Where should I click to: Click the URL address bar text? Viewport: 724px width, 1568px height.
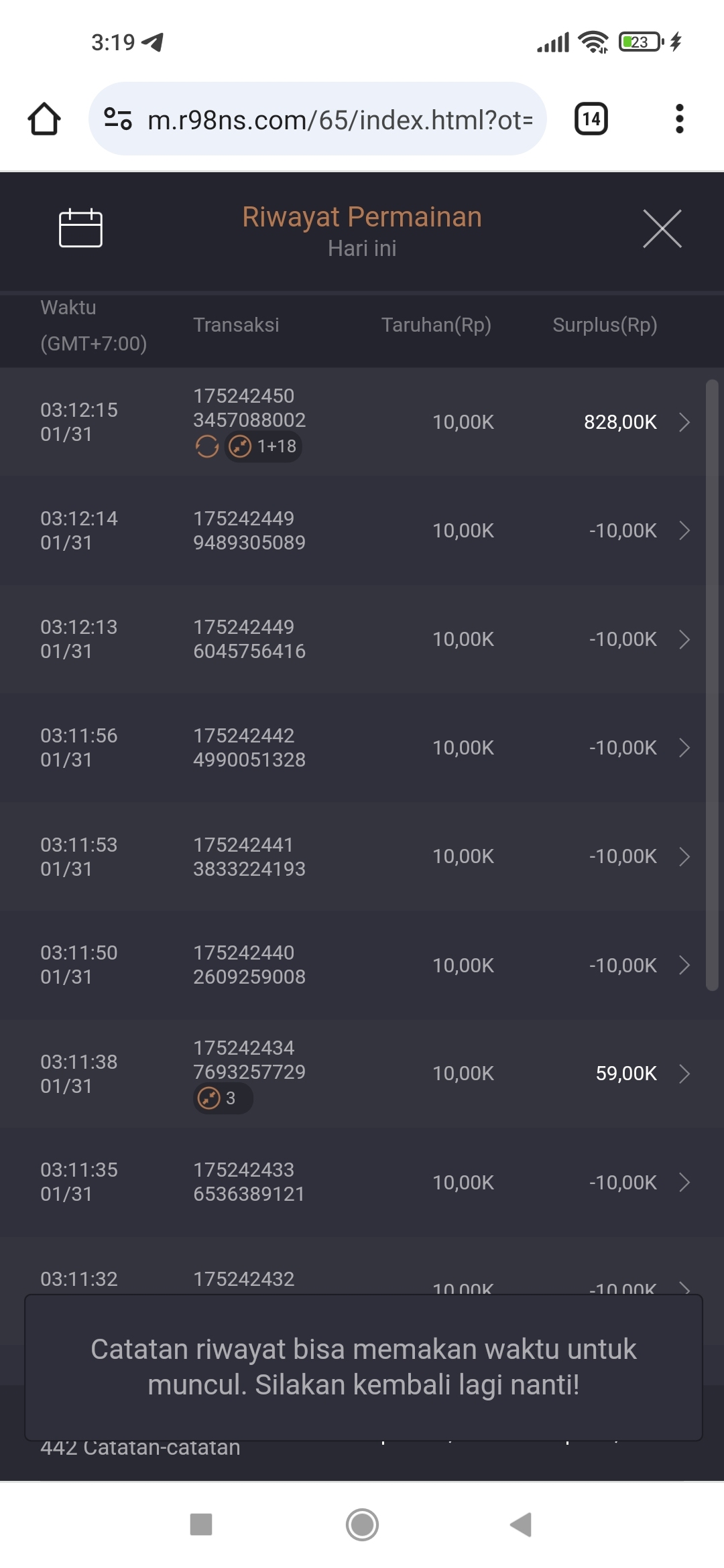340,120
